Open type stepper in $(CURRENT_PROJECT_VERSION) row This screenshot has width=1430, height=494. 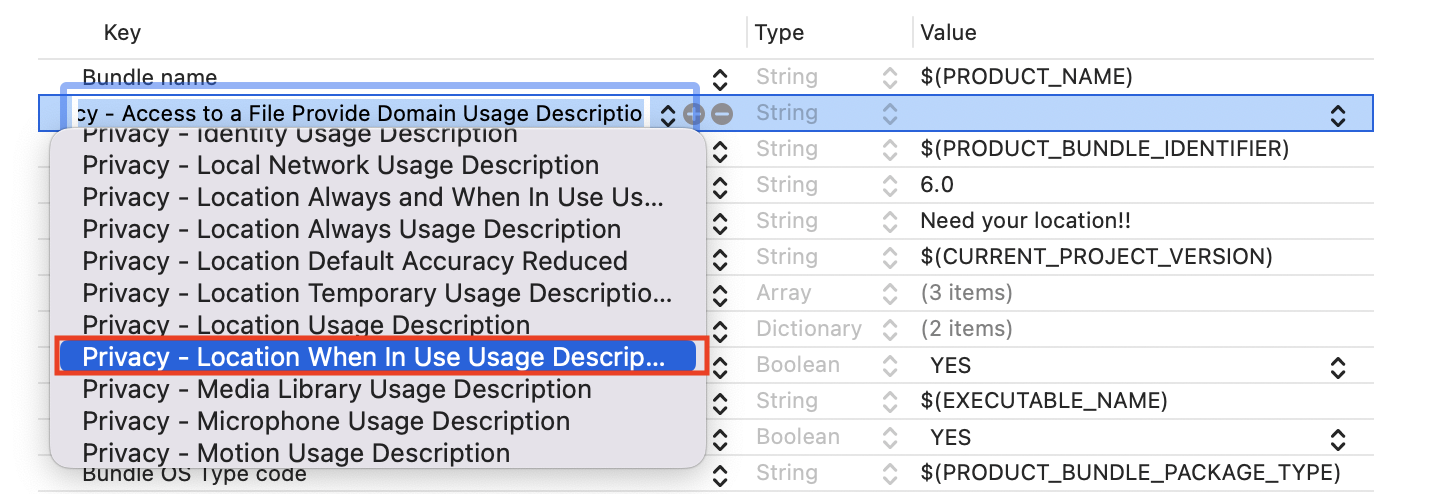(889, 258)
